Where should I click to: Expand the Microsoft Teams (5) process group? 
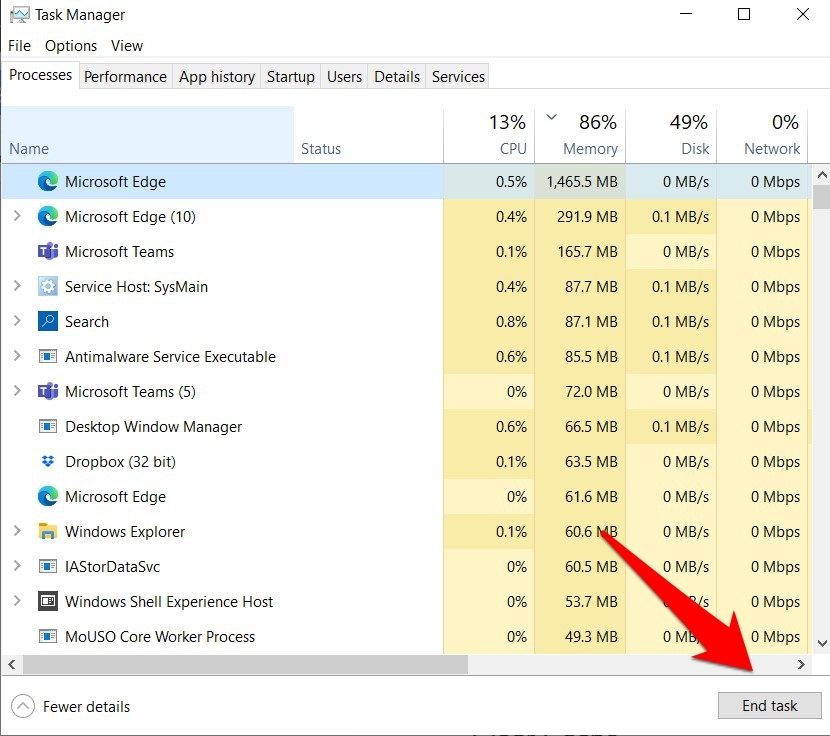(x=17, y=392)
